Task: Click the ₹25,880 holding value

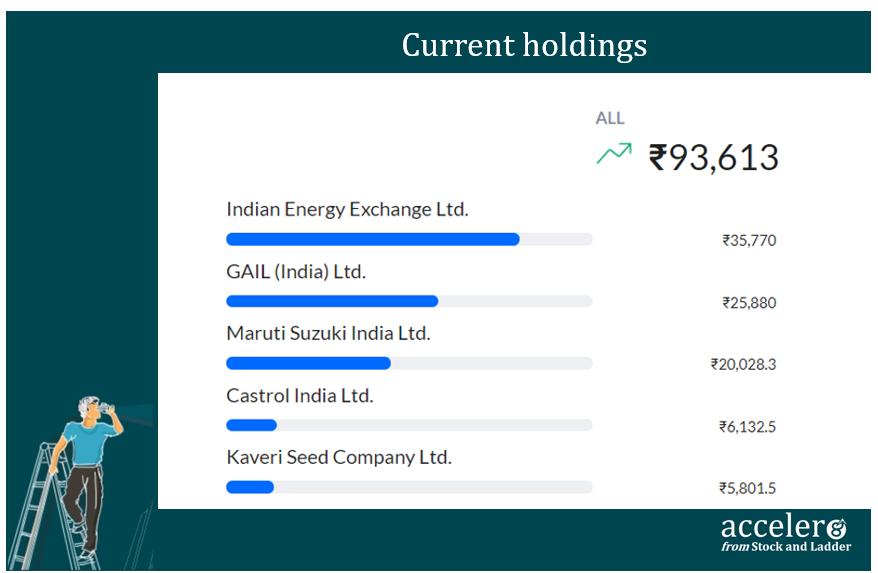Action: pos(749,303)
